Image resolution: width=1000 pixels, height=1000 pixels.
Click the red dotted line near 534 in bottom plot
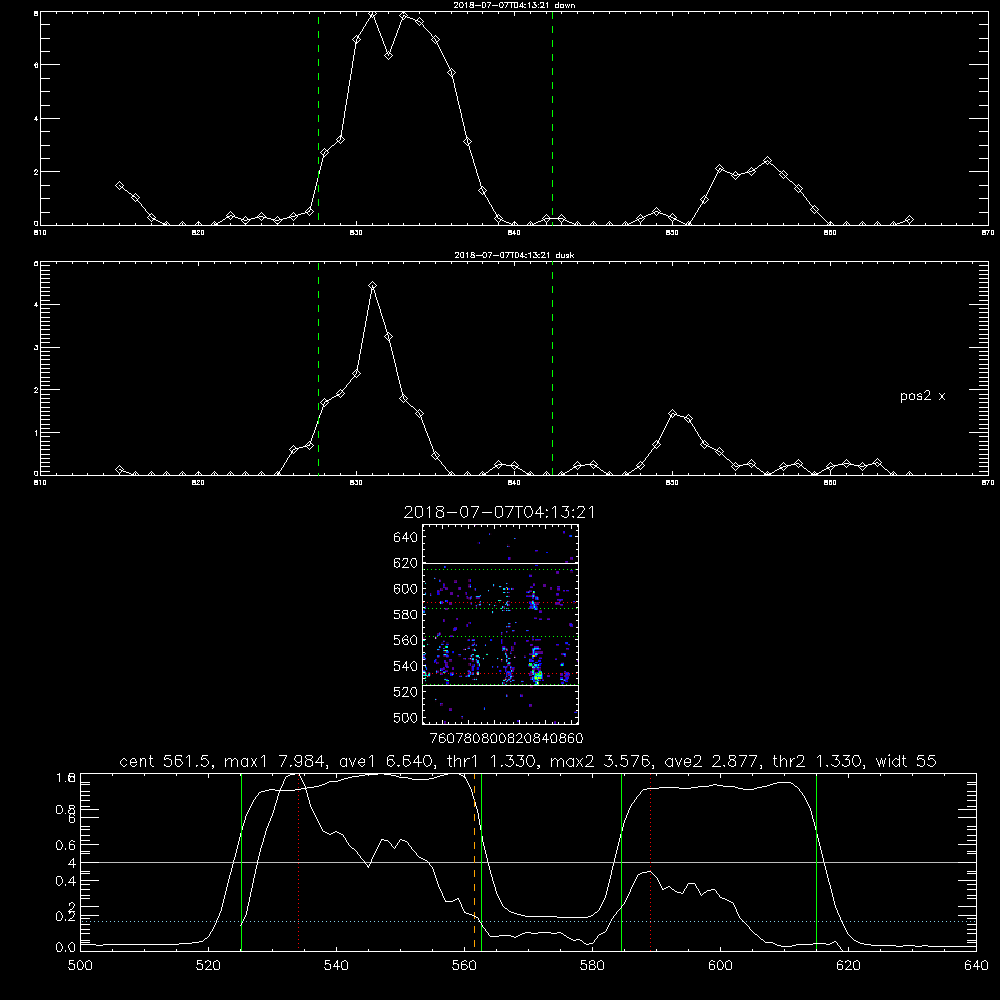[x=298, y=862]
